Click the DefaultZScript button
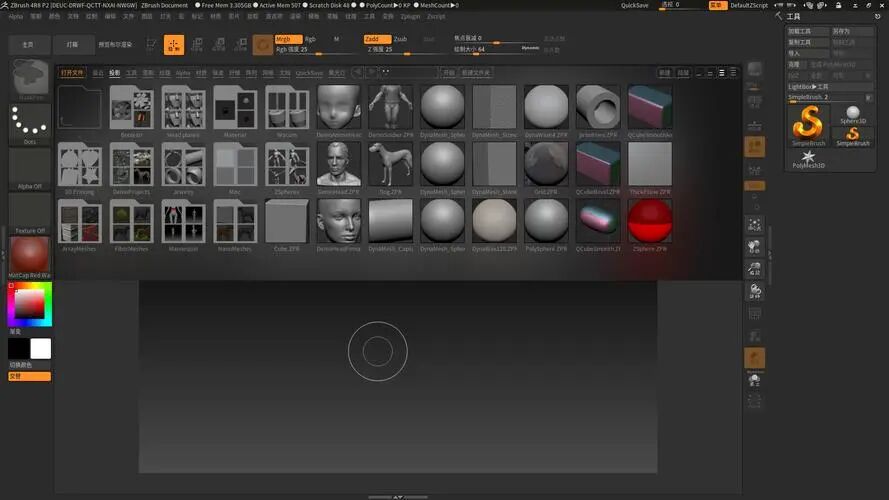This screenshot has height=500, width=889. 748,5
